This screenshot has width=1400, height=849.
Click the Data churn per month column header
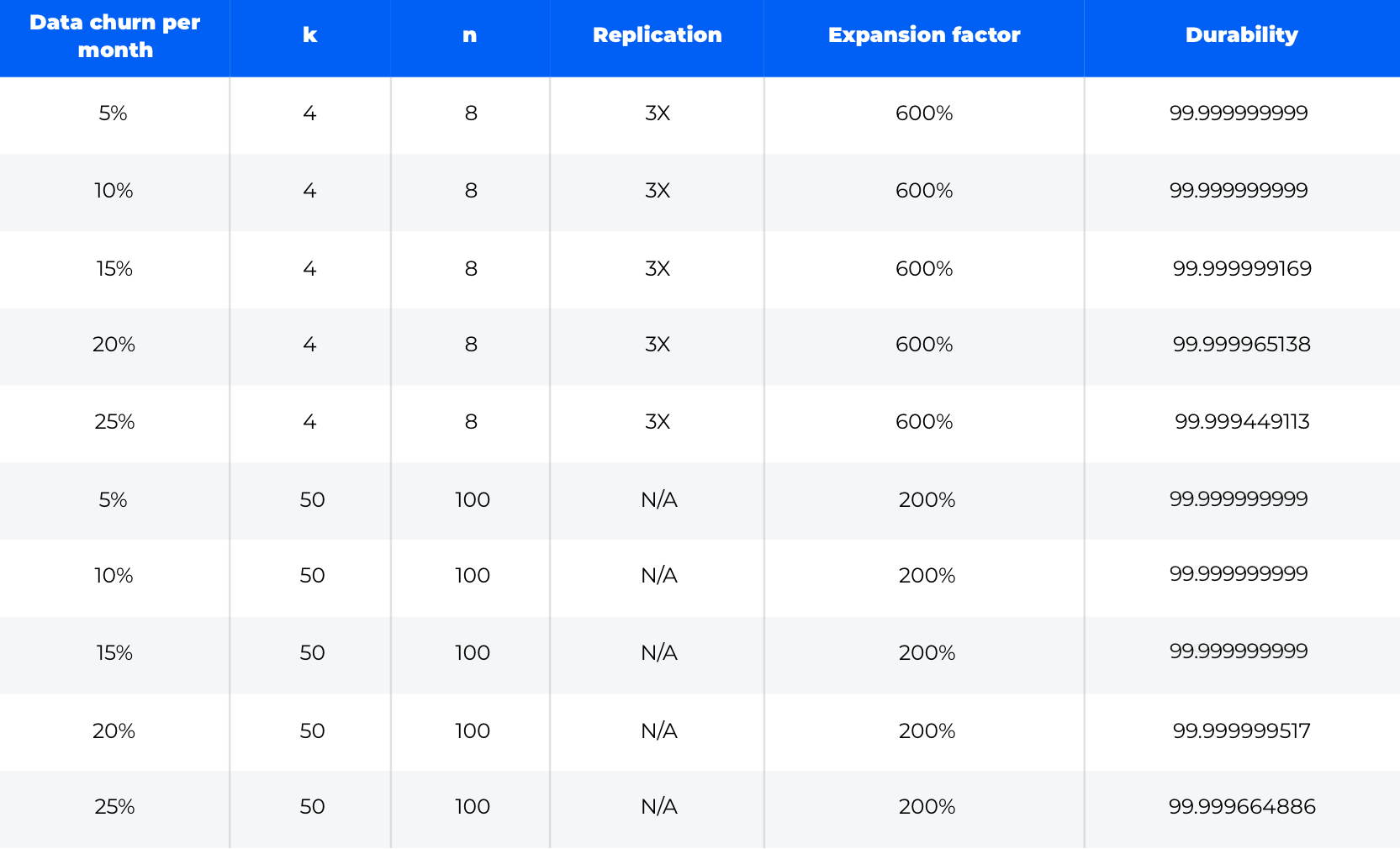tap(114, 36)
